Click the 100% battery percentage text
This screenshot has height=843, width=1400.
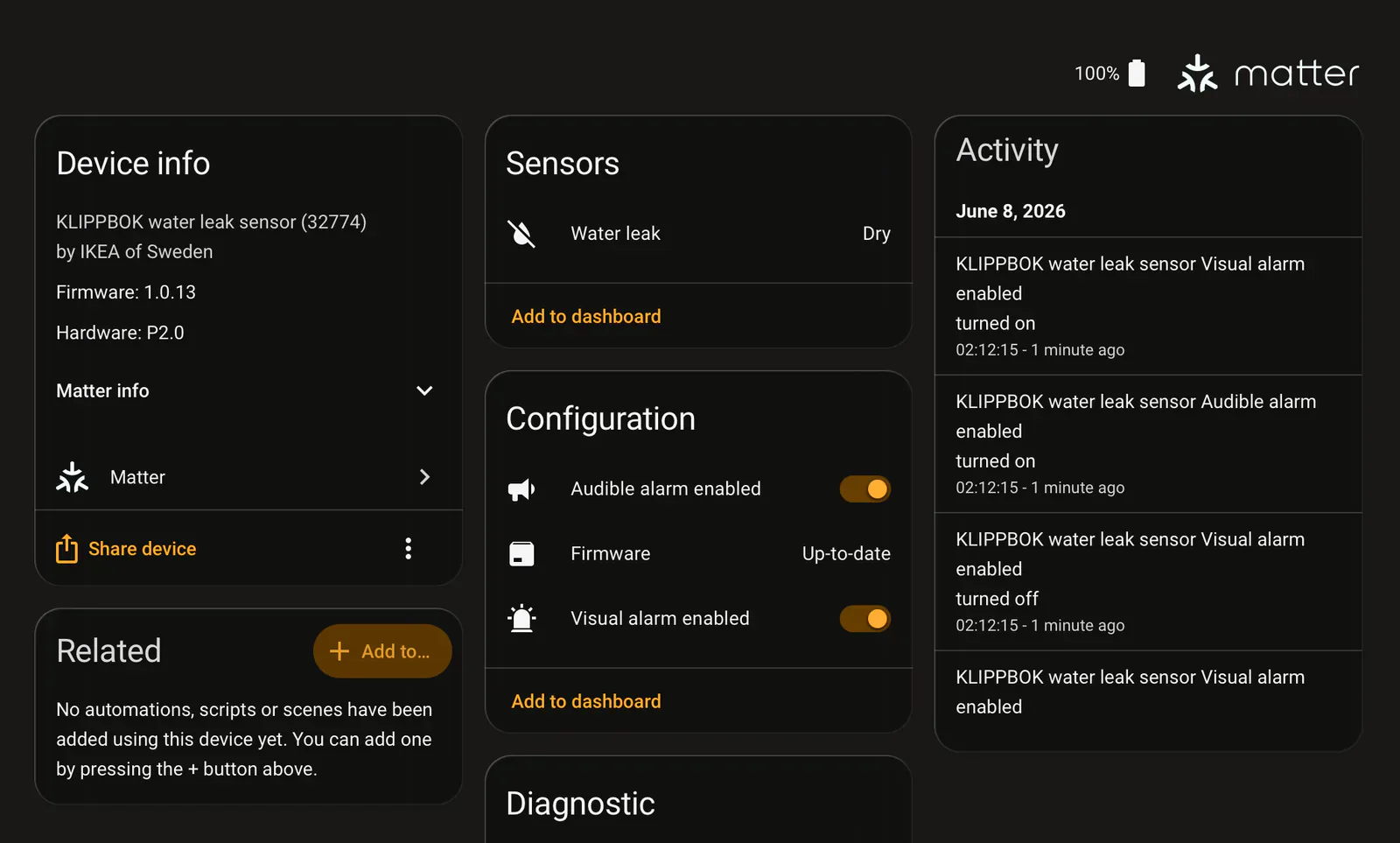click(x=1097, y=74)
